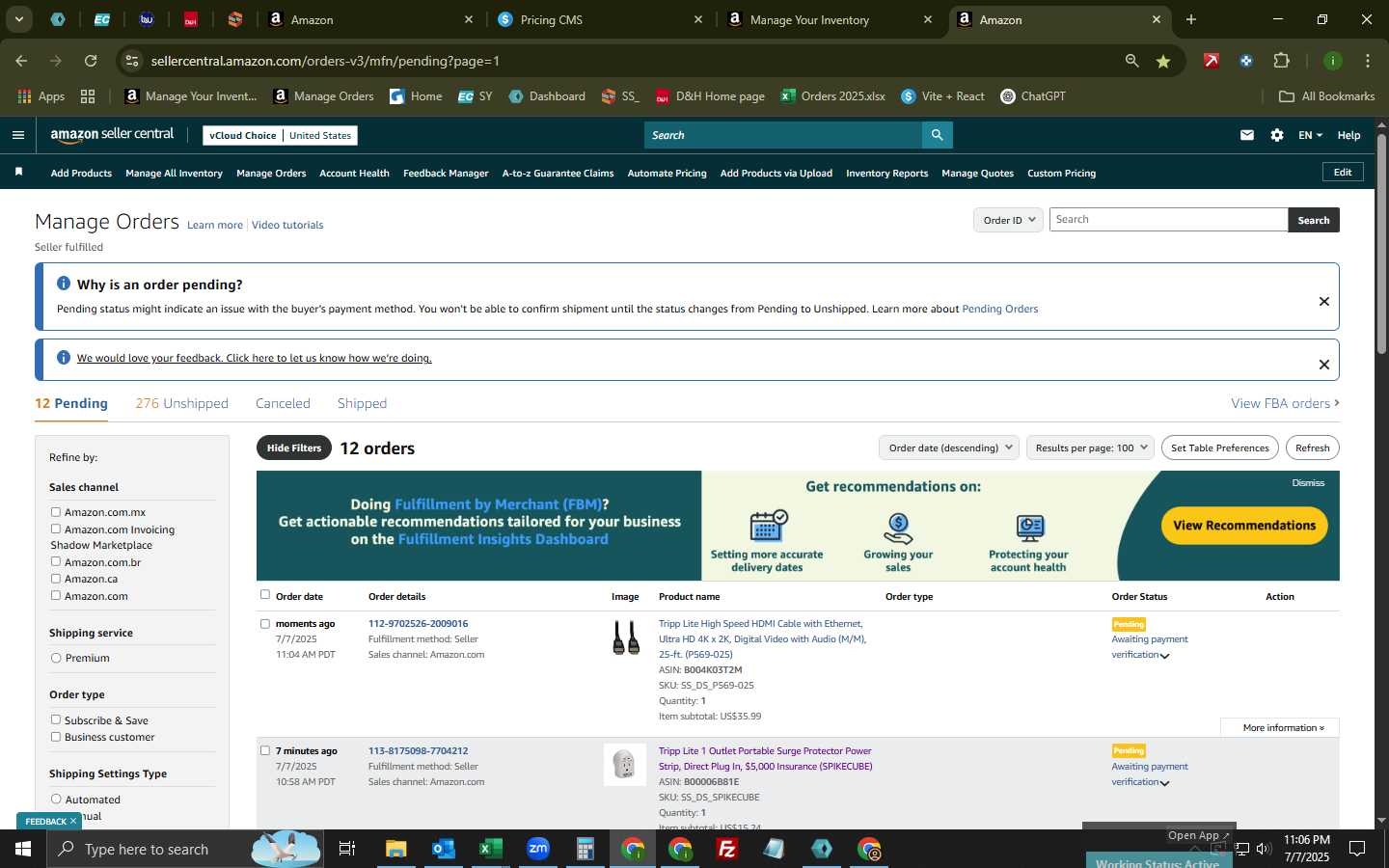The height and width of the screenshot is (868, 1389).
Task: Bookmark this page with the star icon
Action: click(1163, 61)
